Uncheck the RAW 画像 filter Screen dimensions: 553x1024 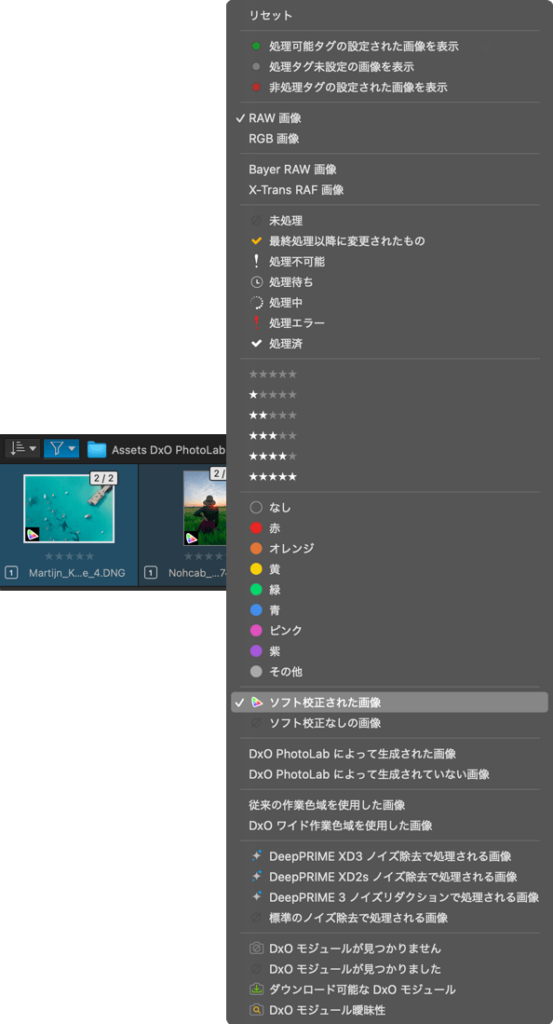point(389,118)
